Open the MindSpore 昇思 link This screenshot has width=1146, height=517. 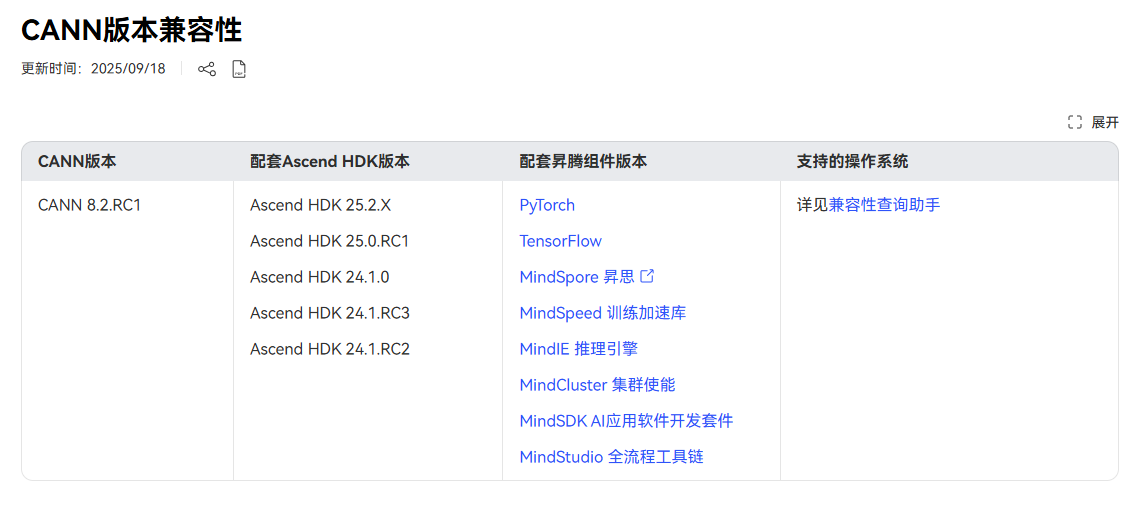tap(577, 277)
